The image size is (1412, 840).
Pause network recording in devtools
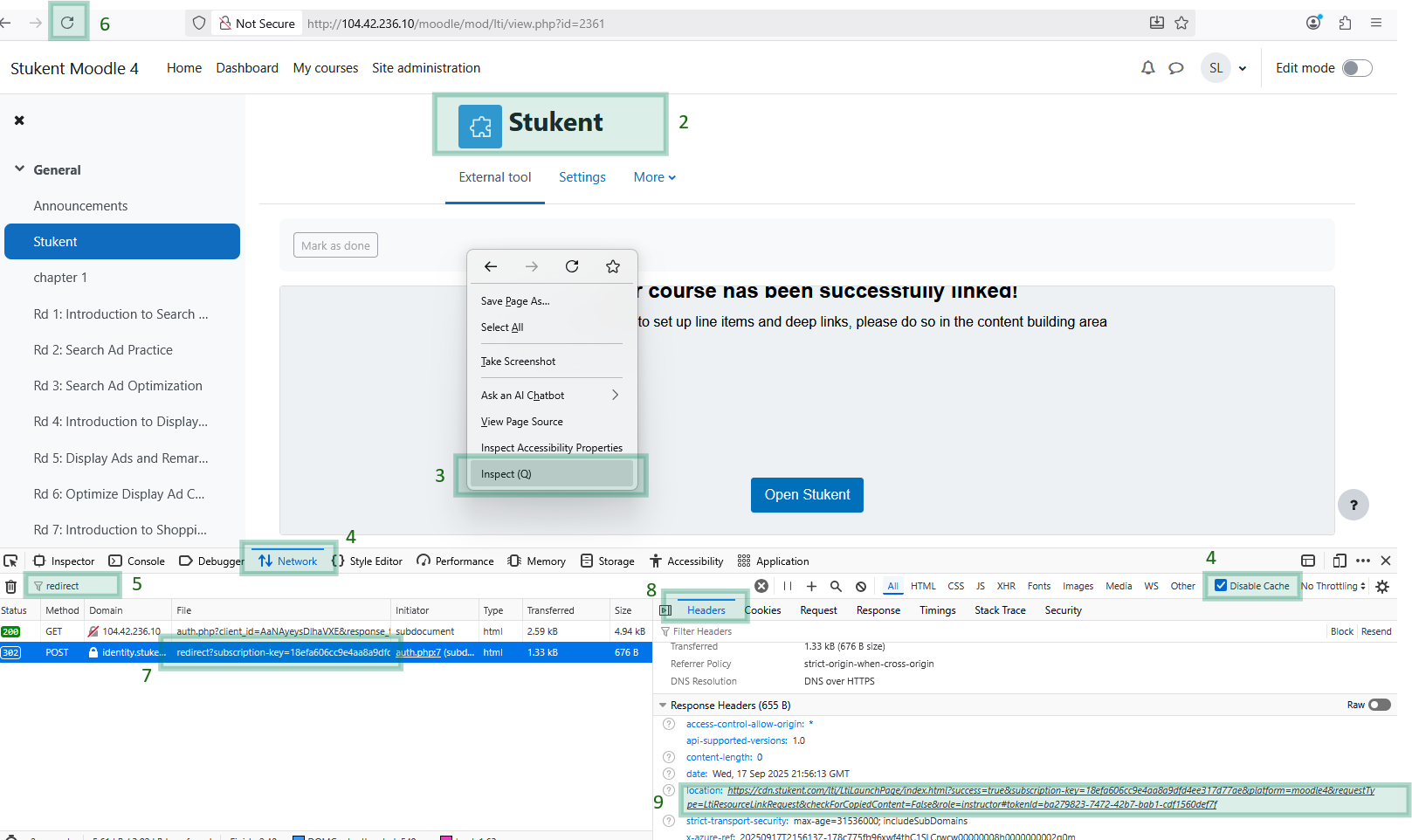point(788,586)
